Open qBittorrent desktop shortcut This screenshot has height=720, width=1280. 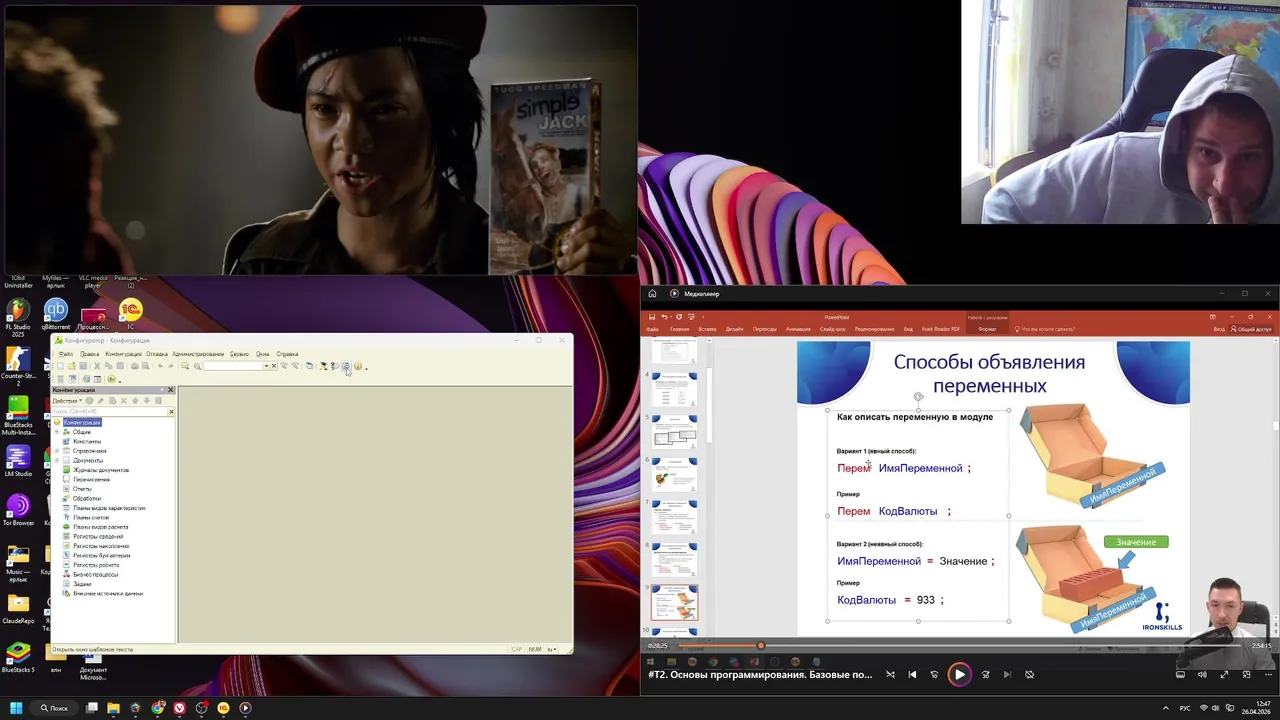[x=56, y=315]
